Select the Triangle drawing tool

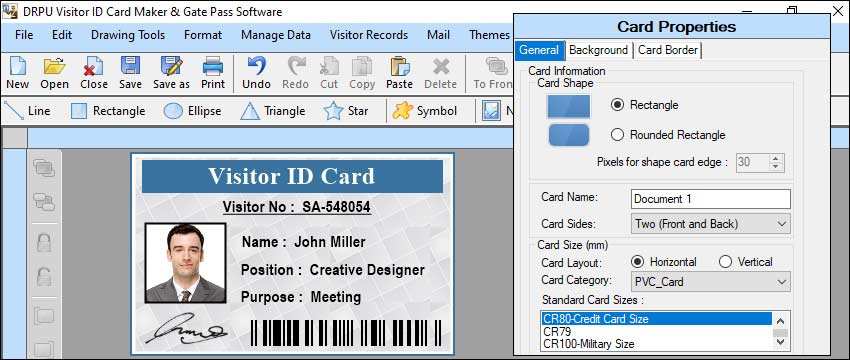click(x=273, y=111)
